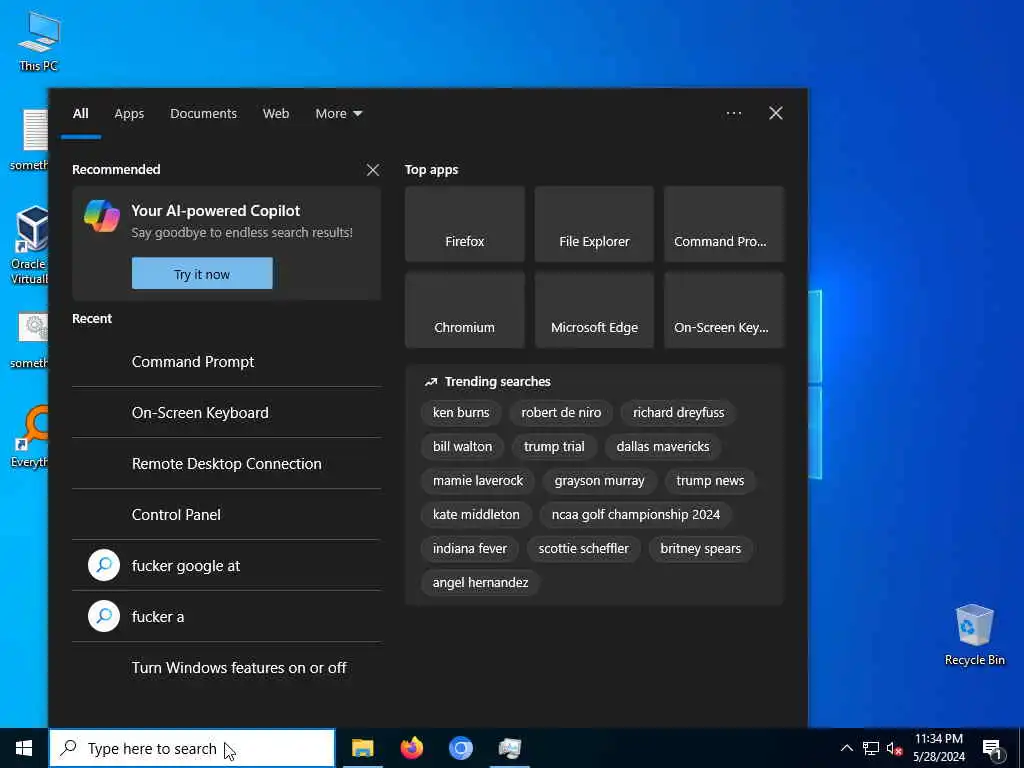
Task: Search the trending topic grayson murray
Action: 600,481
